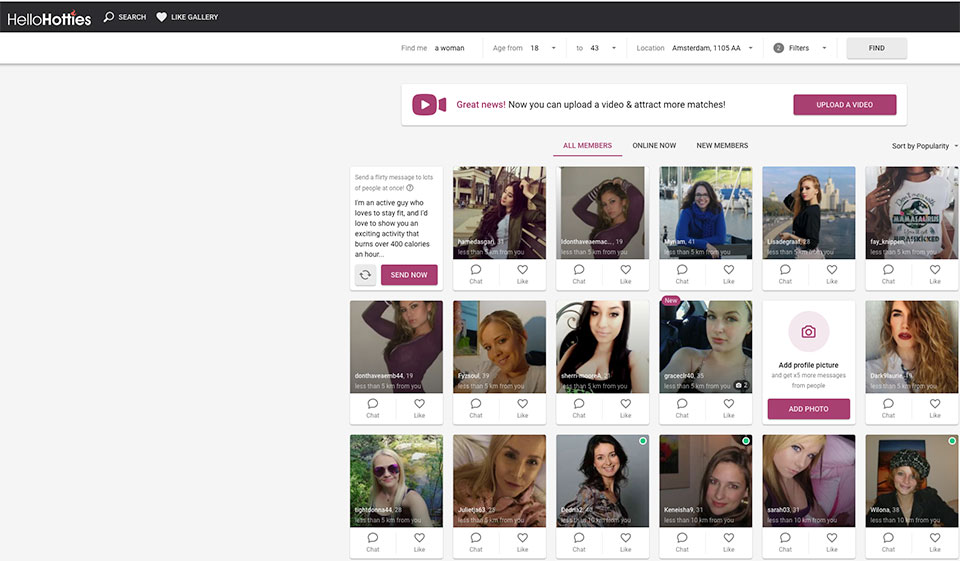Switch to the Online Now tab

[x=654, y=146]
